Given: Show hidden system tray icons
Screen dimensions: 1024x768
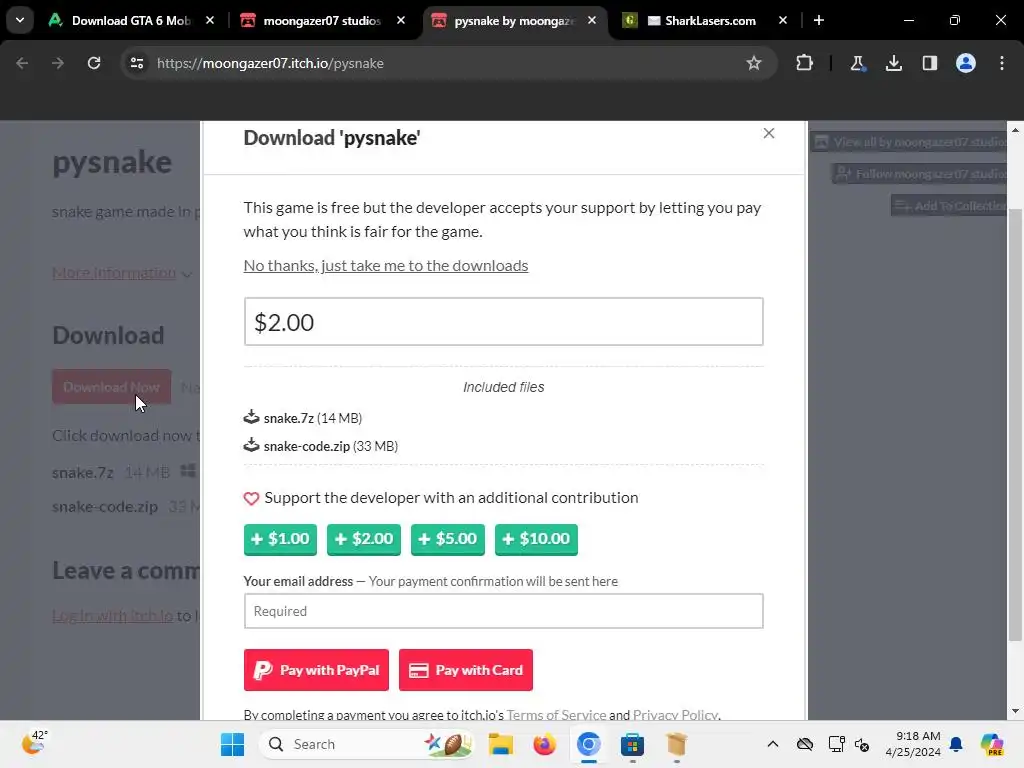Looking at the screenshot, I should tap(773, 744).
